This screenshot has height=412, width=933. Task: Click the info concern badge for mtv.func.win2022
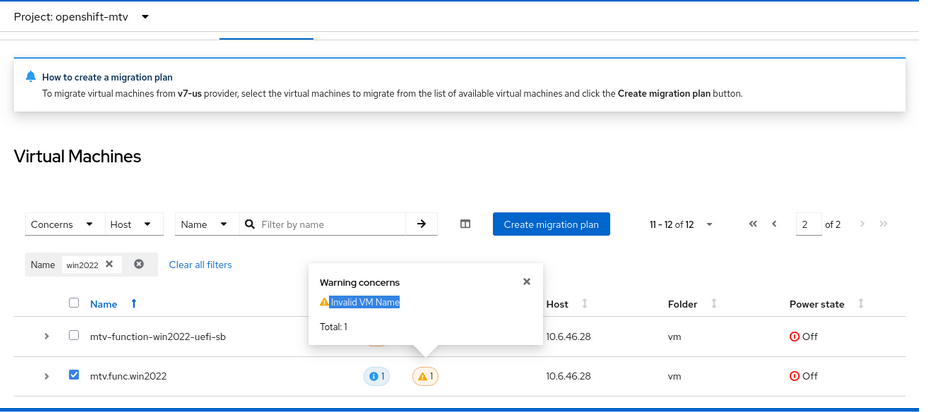click(x=376, y=376)
